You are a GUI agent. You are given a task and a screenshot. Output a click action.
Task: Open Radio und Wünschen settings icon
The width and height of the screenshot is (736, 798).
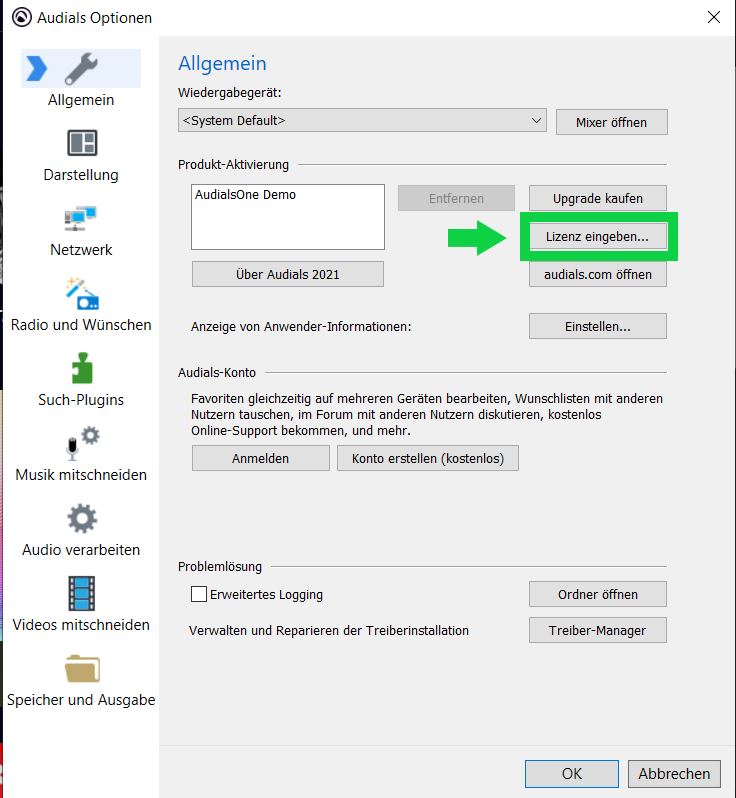81,293
